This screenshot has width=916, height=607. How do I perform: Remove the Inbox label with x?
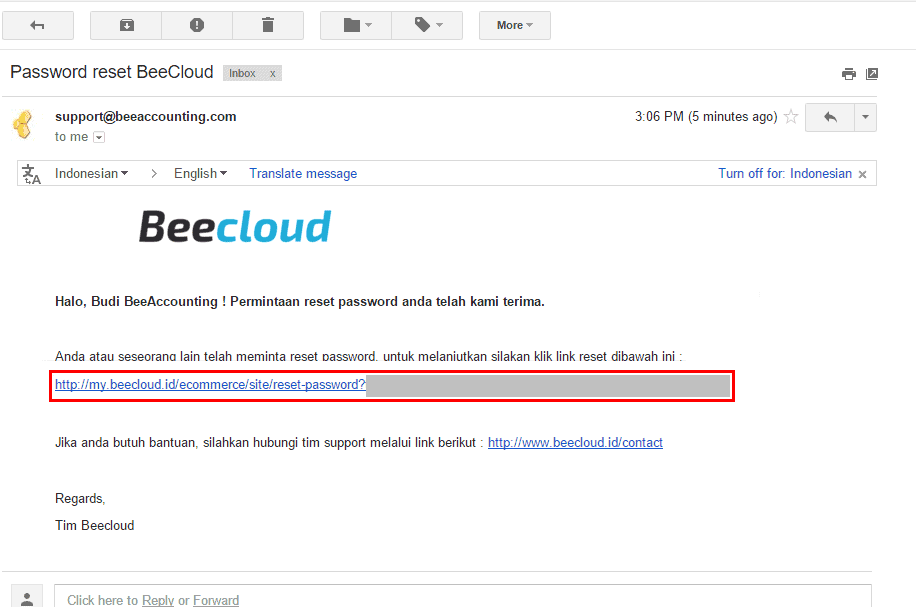pyautogui.click(x=272, y=74)
